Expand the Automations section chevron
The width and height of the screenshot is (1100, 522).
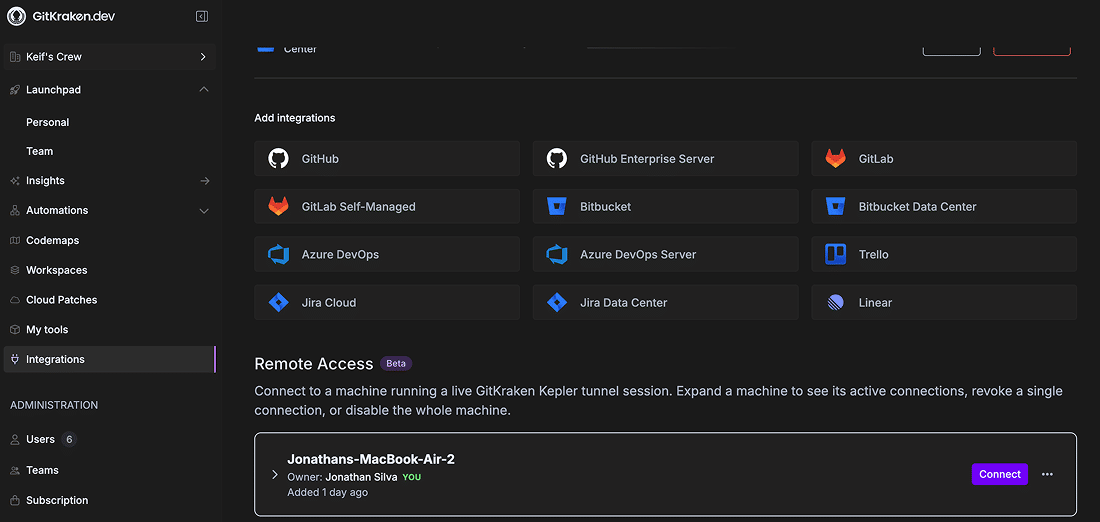(x=204, y=210)
